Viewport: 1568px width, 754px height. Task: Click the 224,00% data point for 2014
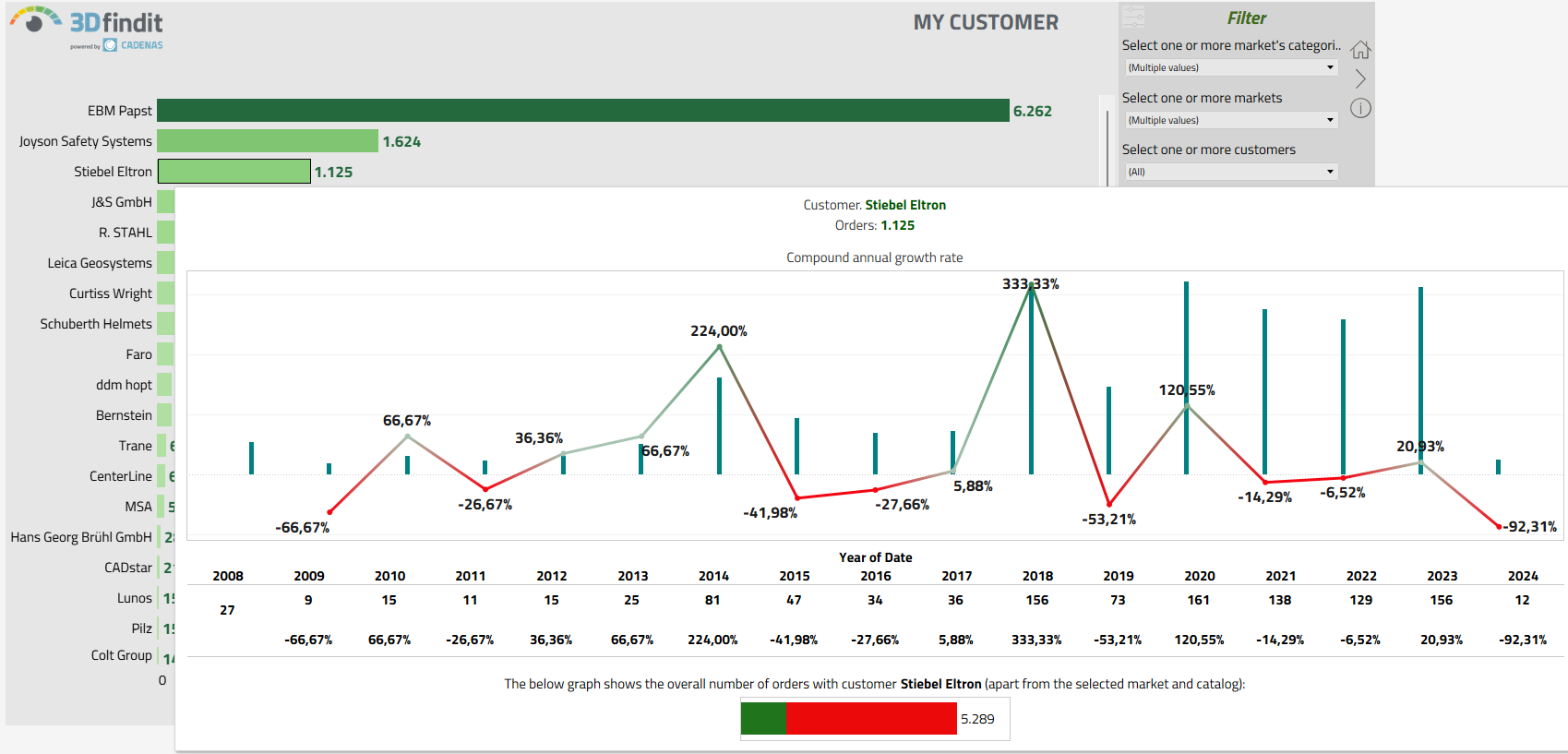pos(720,347)
